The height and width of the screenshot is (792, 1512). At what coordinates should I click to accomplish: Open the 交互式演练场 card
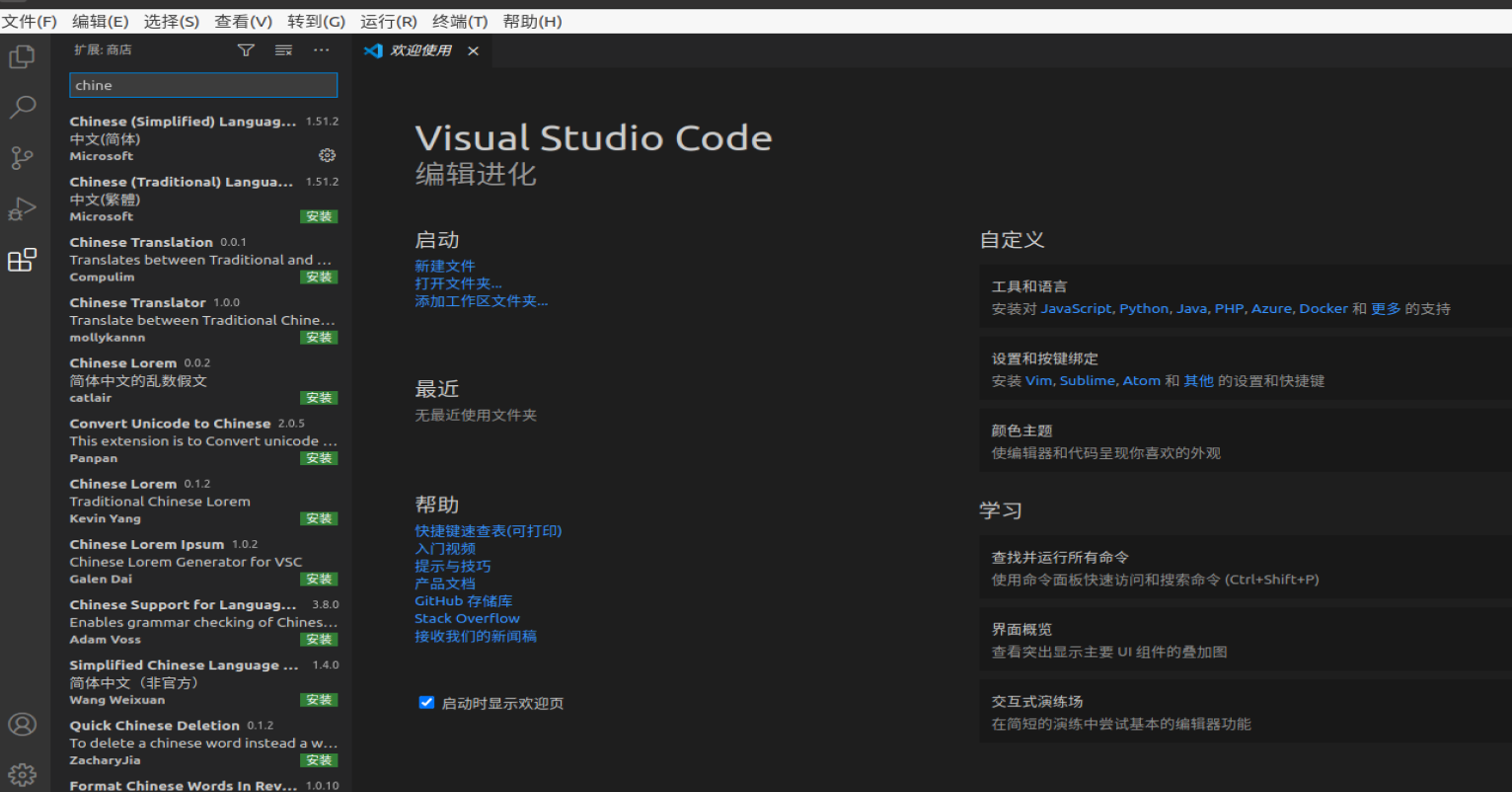(x=1246, y=712)
